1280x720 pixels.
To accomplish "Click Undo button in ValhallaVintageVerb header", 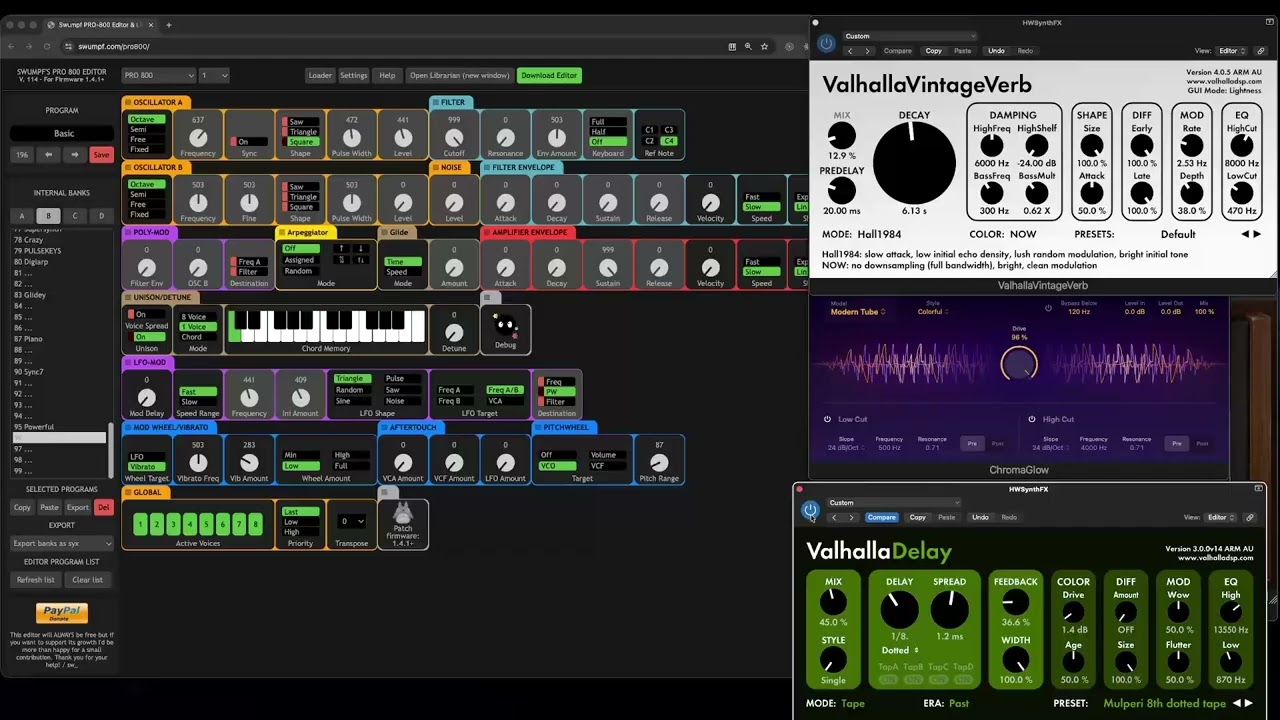I will [x=996, y=51].
